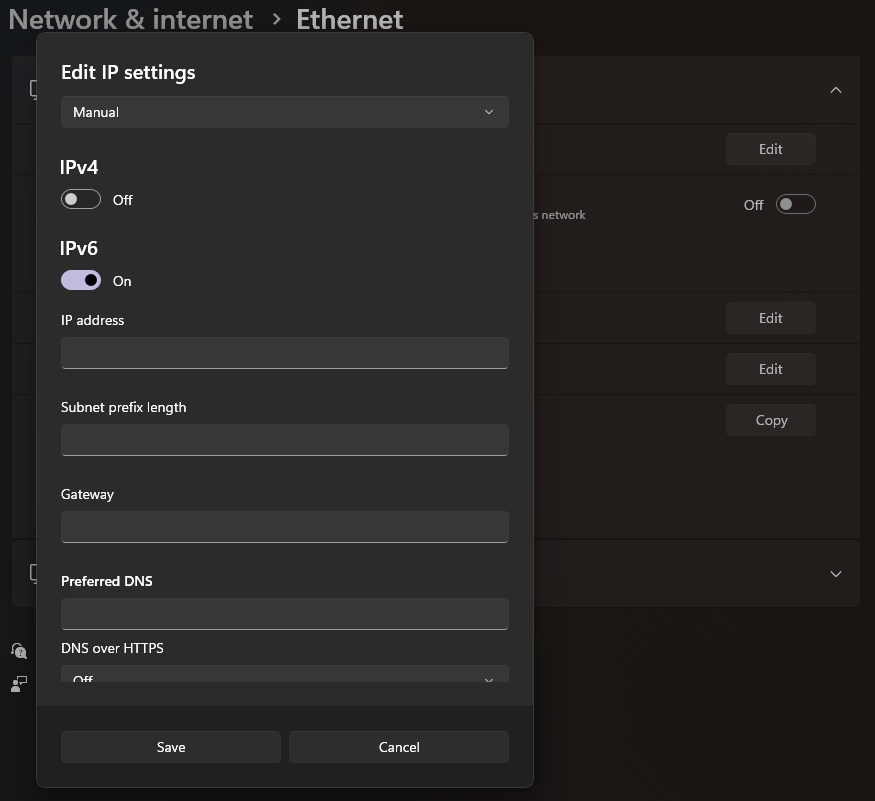Switch off the IPv6 toggle
875x801 pixels.
click(x=81, y=280)
